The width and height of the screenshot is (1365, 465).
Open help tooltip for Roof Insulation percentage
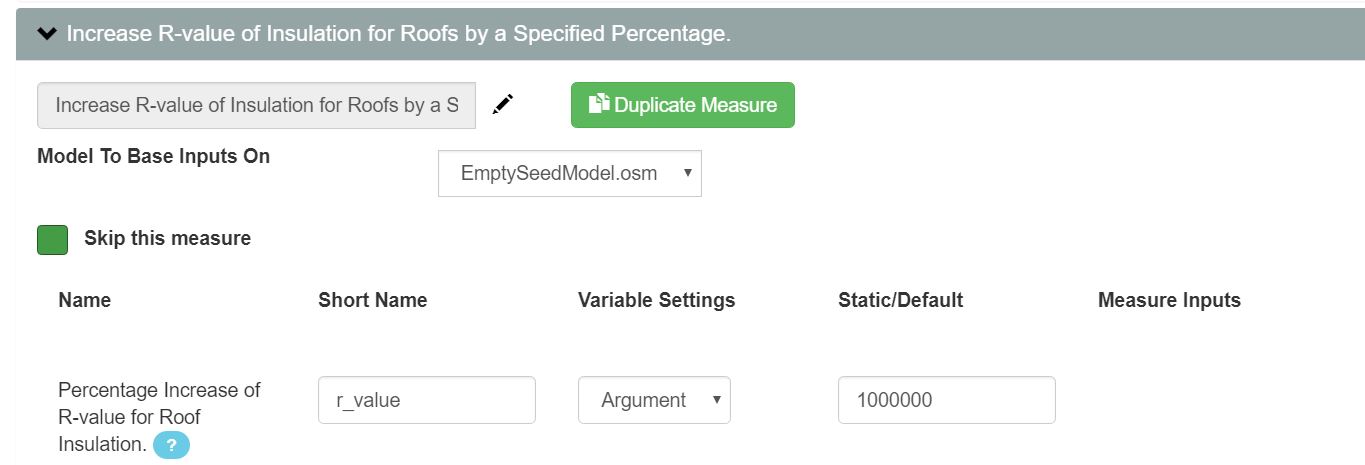(171, 445)
